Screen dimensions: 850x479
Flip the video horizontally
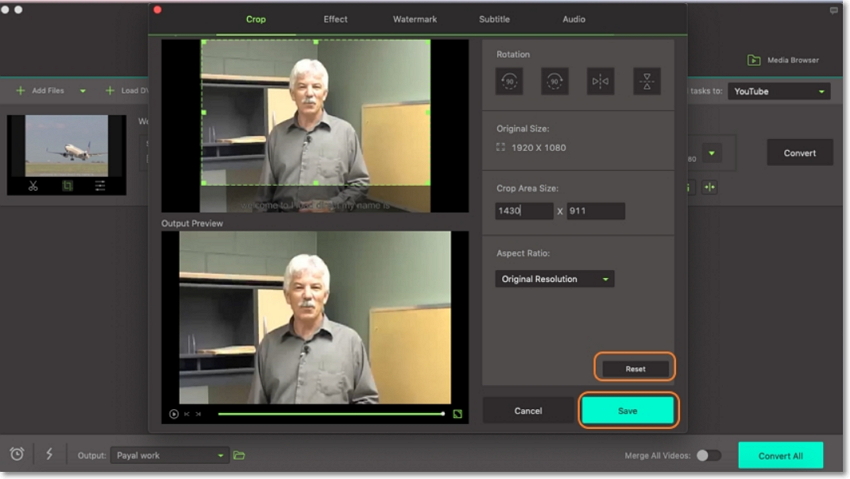(x=601, y=81)
